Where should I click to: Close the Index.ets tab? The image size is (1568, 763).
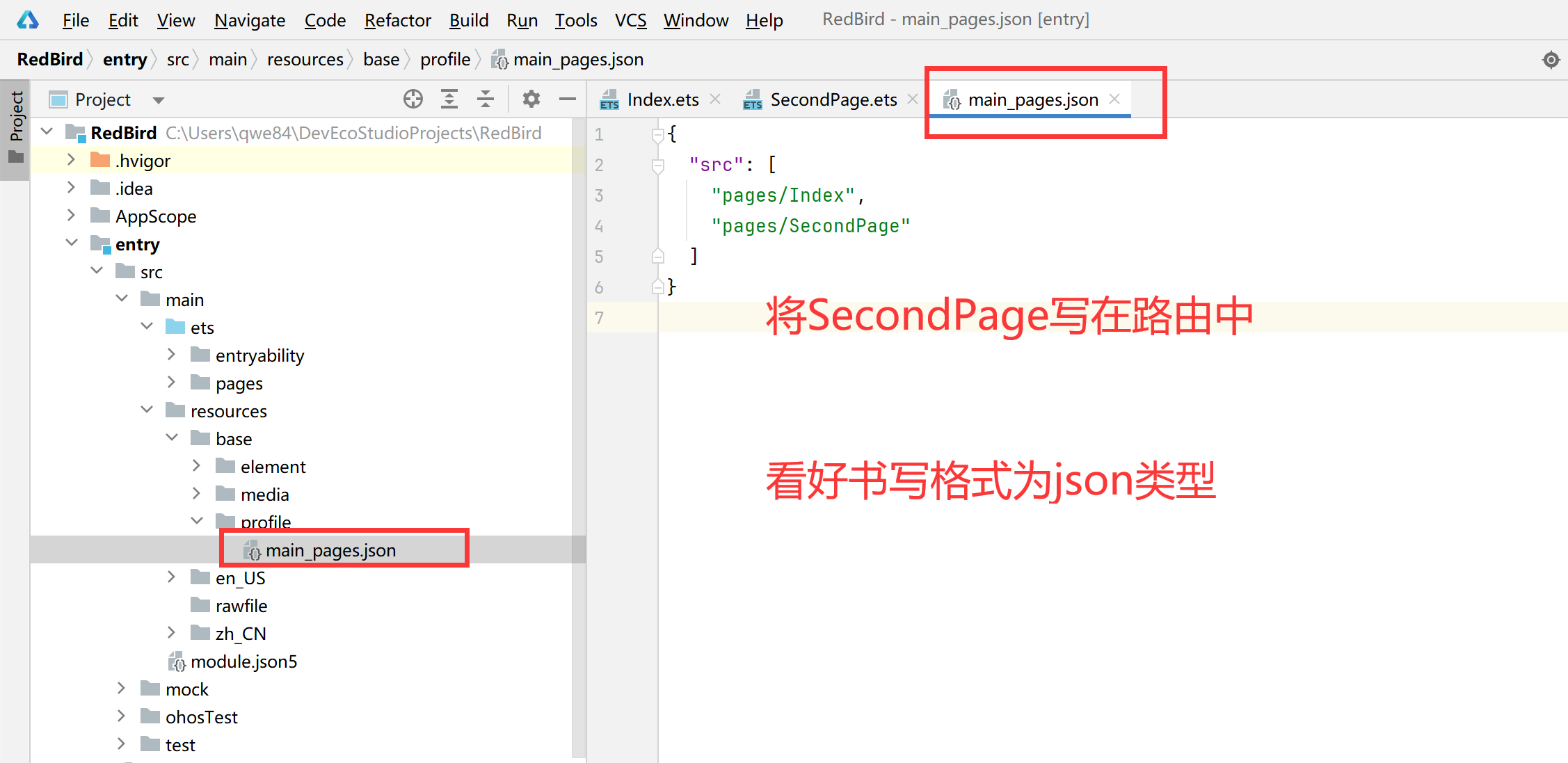tap(715, 99)
